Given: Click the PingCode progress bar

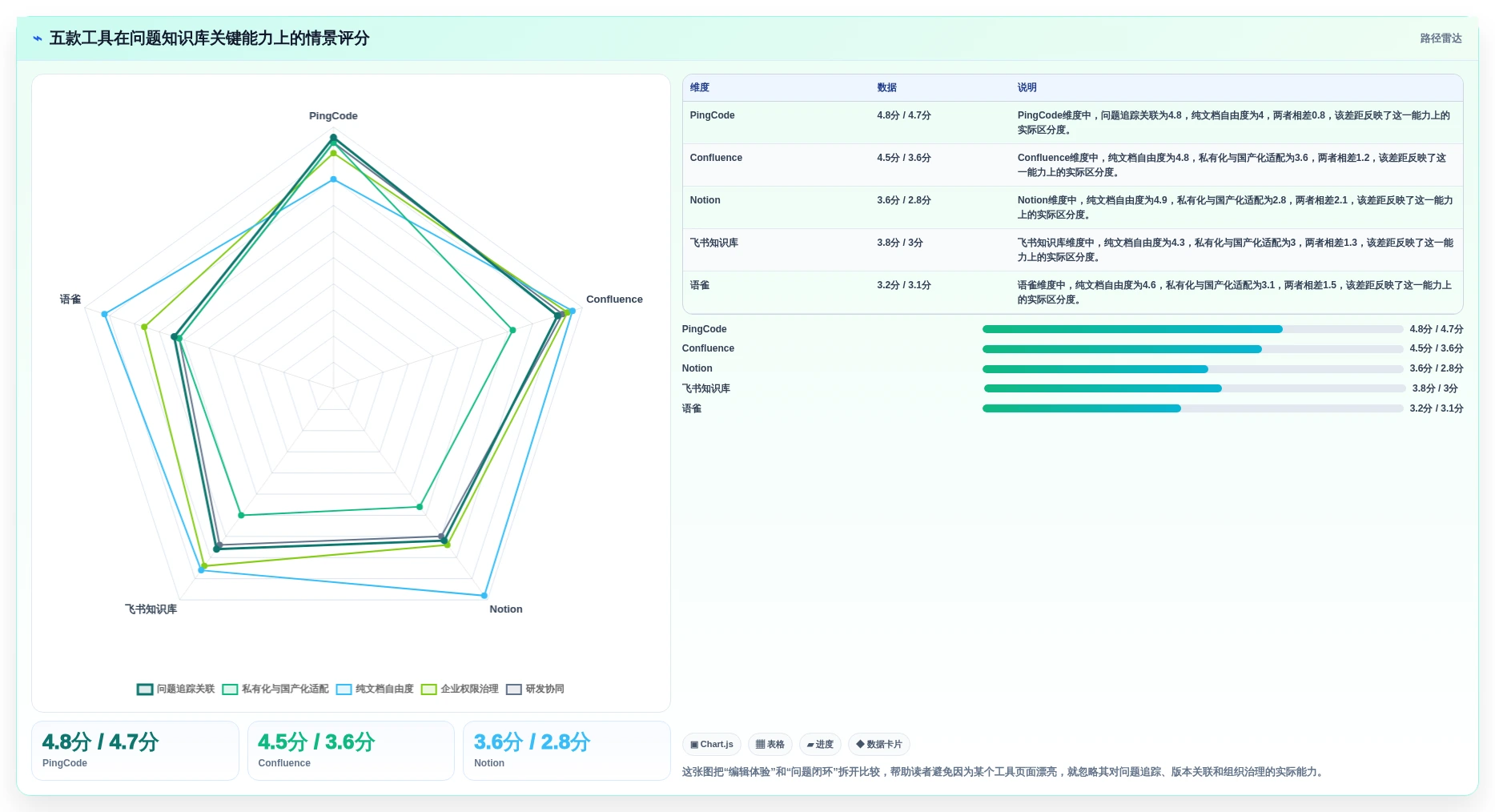Looking at the screenshot, I should (x=1192, y=329).
